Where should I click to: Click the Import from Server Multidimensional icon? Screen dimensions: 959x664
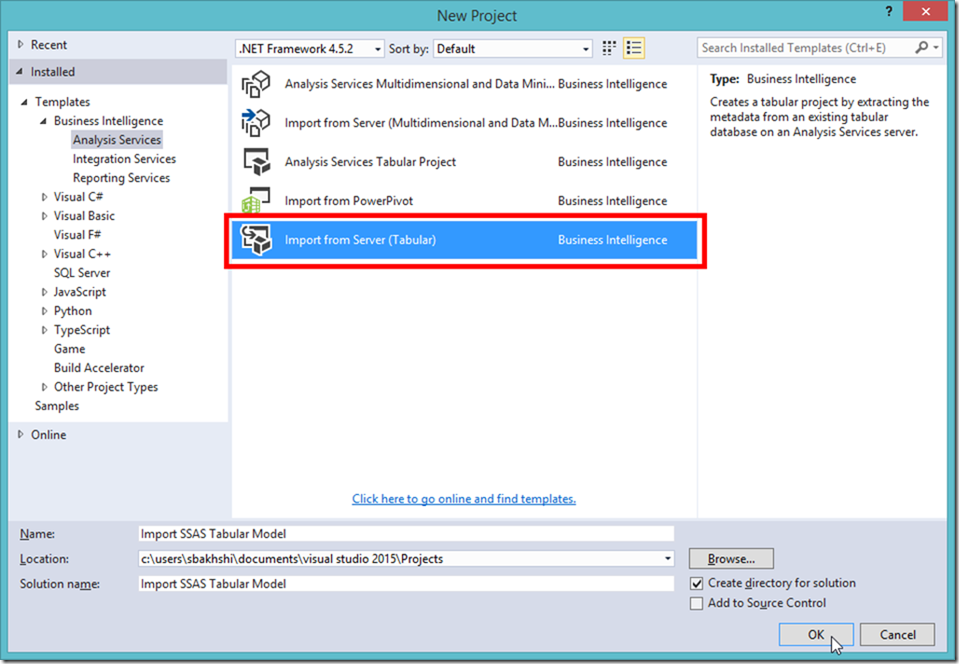pos(256,122)
